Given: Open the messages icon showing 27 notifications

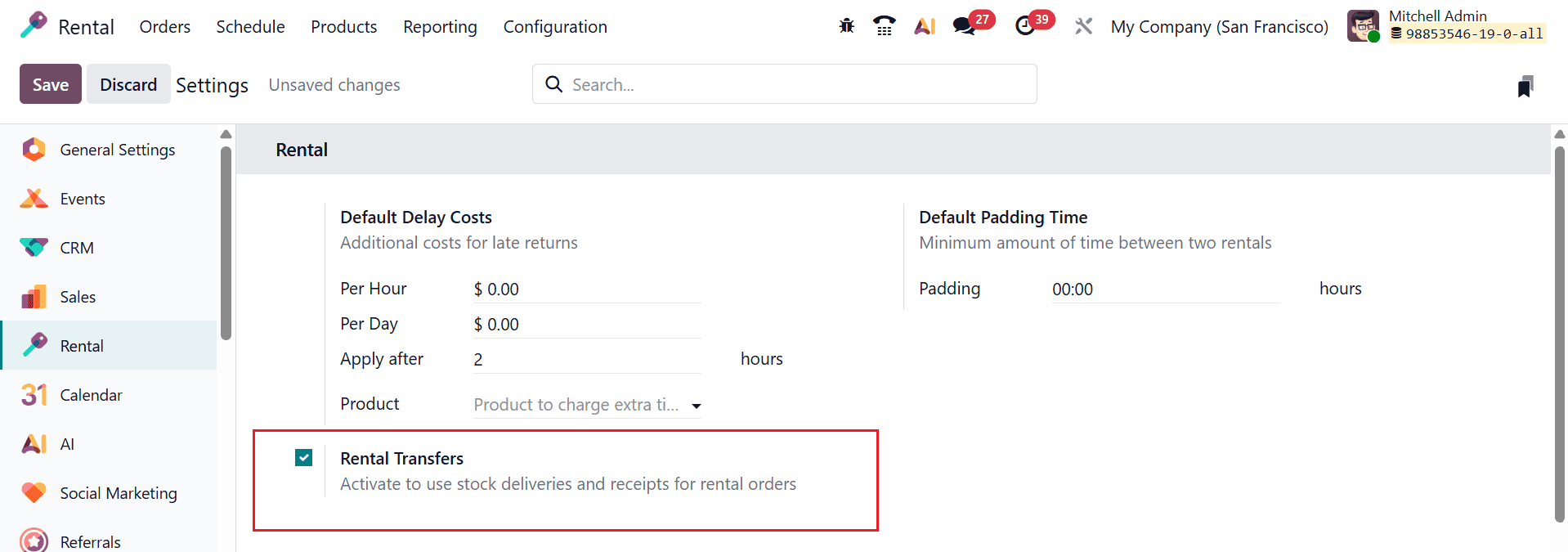Looking at the screenshot, I should pos(963,25).
